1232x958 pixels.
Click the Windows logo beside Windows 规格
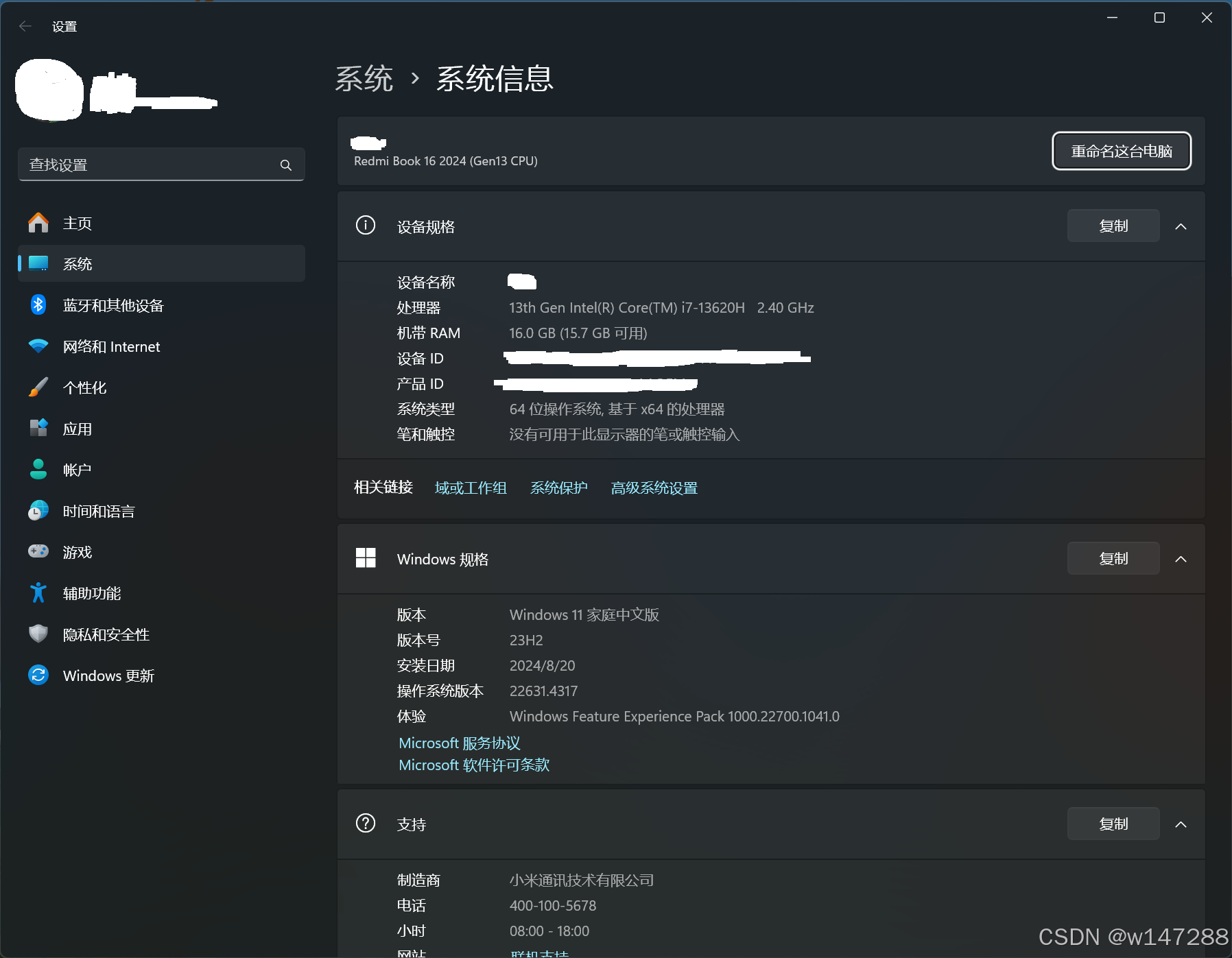(x=366, y=558)
